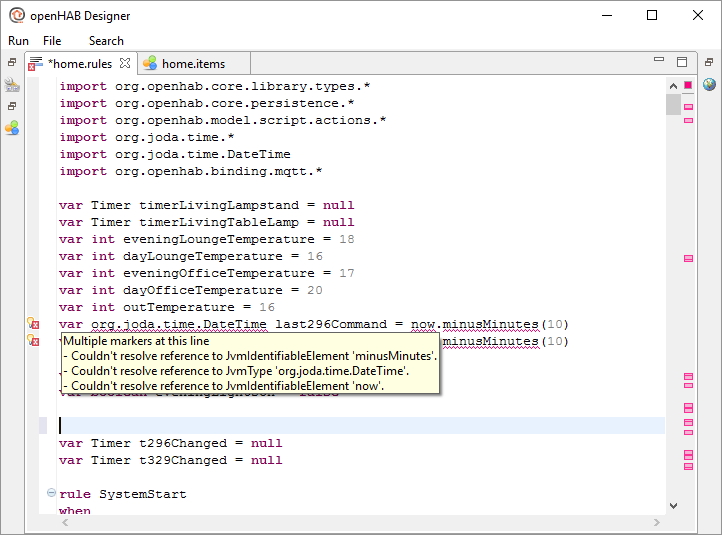The height and width of the screenshot is (535, 722).
Task: Jump to first overview ruler error marker
Action: tap(688, 107)
